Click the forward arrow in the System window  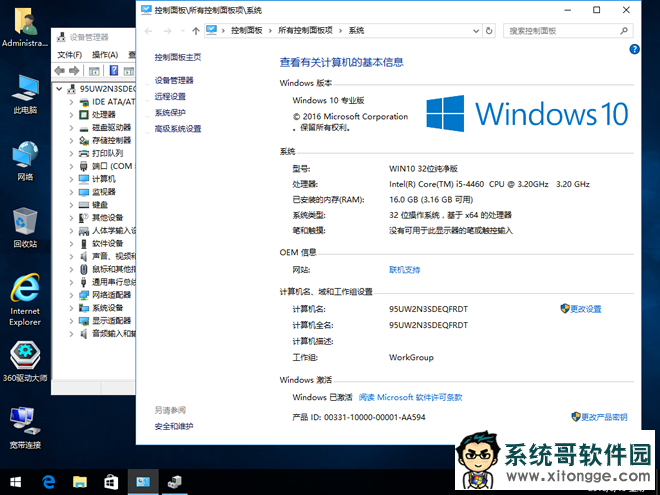(x=168, y=31)
